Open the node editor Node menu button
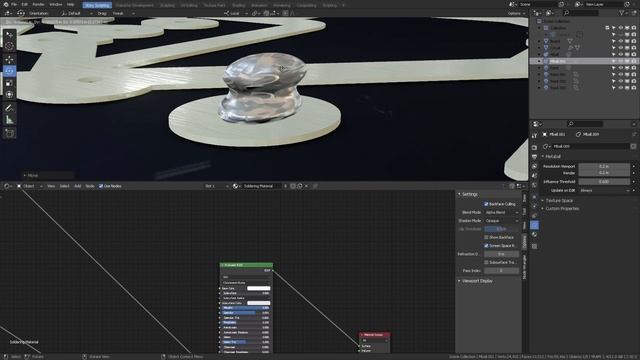Viewport: 640px width, 360px height. pyautogui.click(x=90, y=186)
